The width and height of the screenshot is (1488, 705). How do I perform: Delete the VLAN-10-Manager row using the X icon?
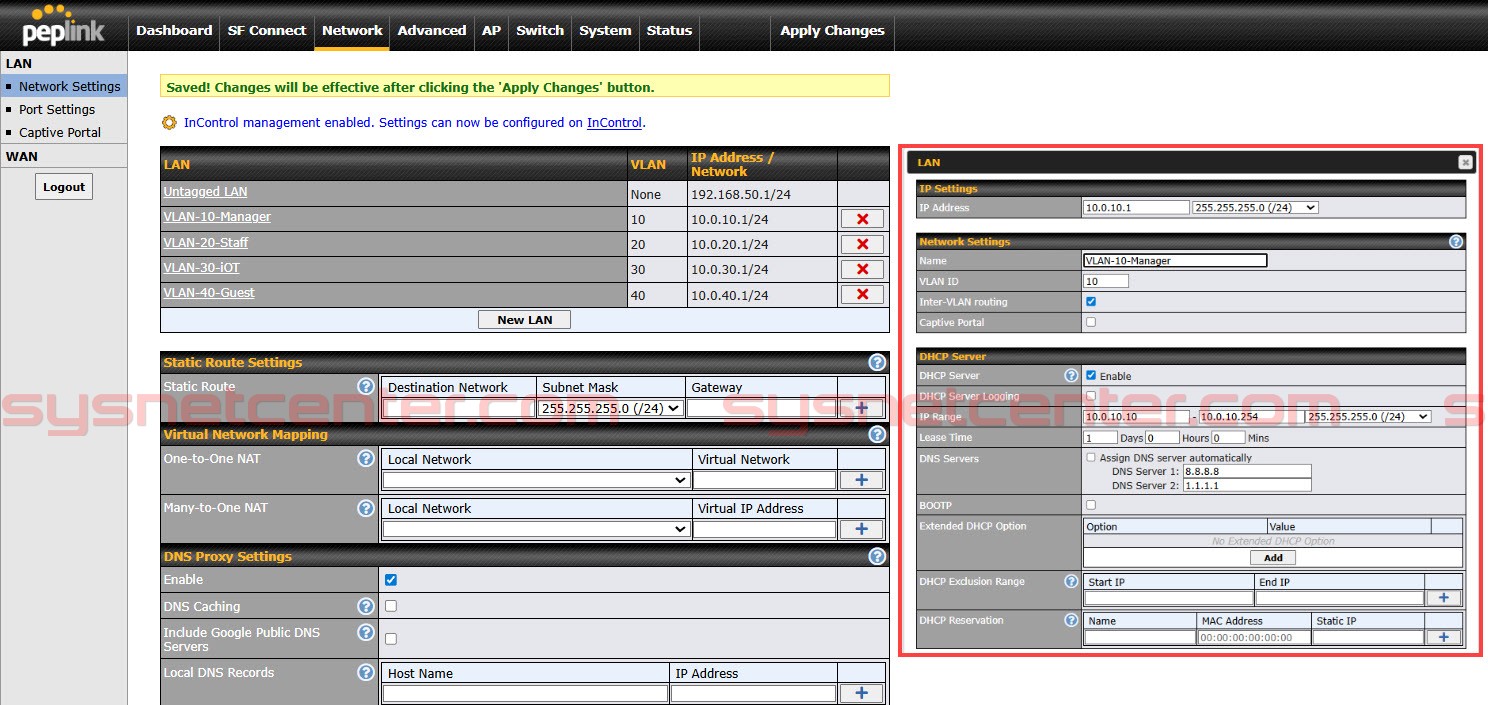tap(862, 219)
